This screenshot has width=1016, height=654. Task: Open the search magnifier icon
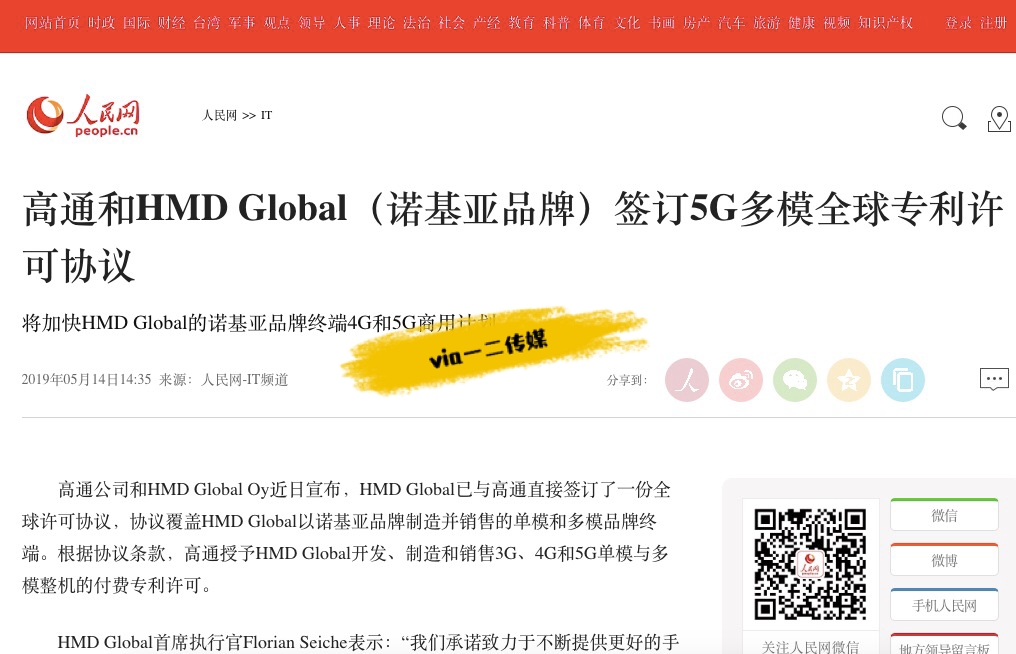[x=954, y=118]
